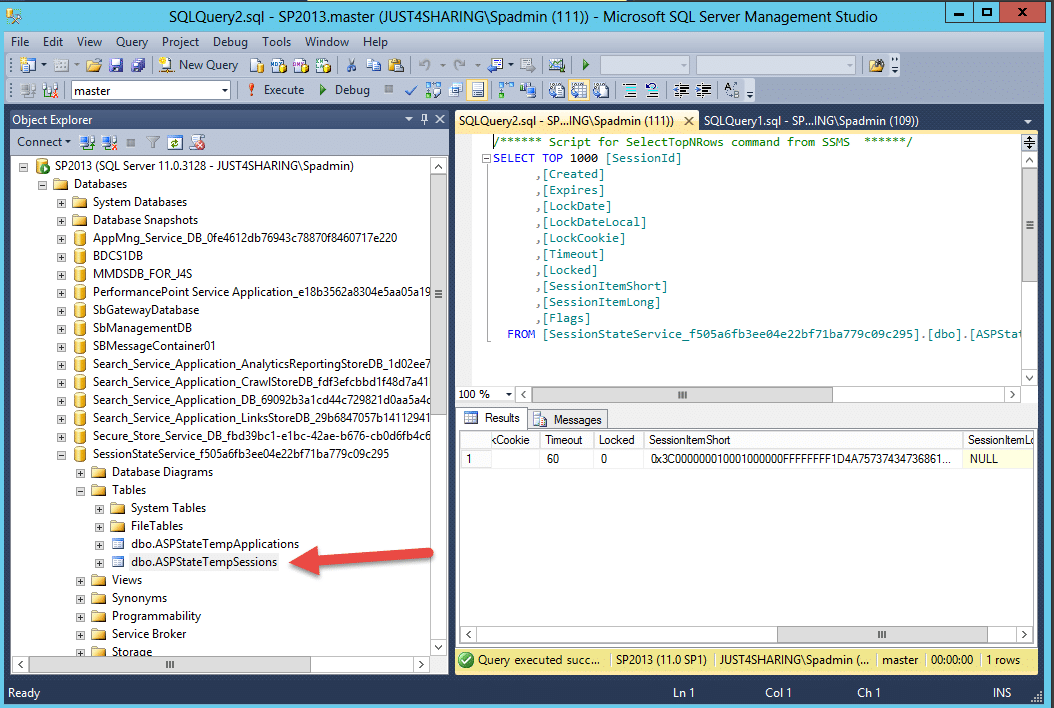Refresh the Object Explorer tree
This screenshot has width=1054, height=708.
pos(175,143)
